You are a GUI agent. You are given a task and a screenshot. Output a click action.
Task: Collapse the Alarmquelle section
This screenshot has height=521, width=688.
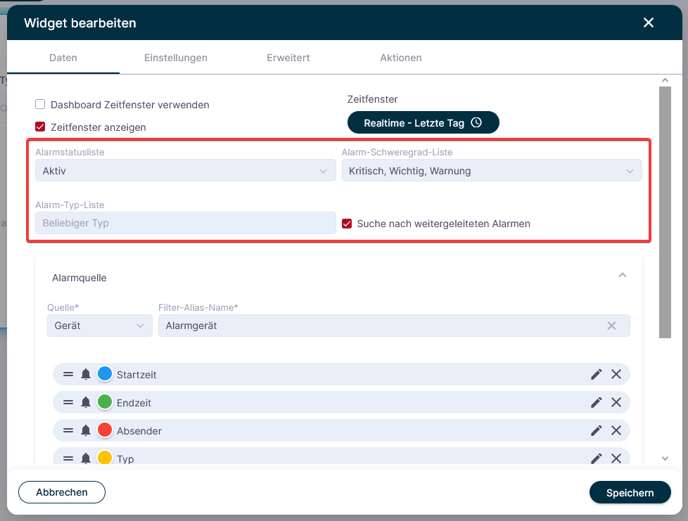click(622, 276)
